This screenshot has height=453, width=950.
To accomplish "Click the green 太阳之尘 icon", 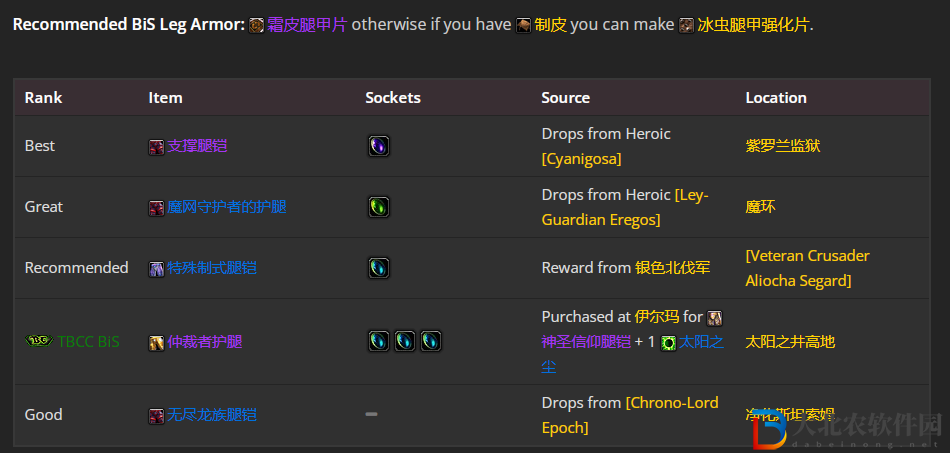I will [668, 343].
